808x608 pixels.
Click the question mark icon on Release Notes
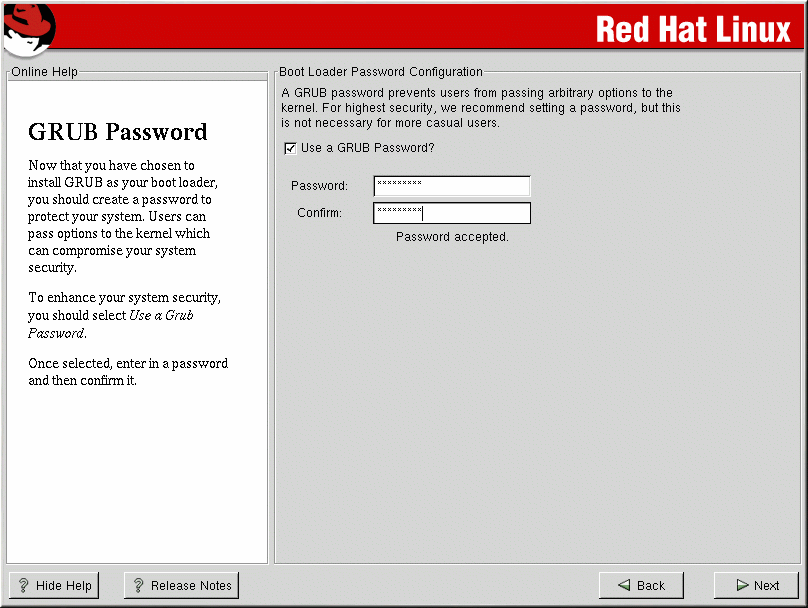coord(138,586)
